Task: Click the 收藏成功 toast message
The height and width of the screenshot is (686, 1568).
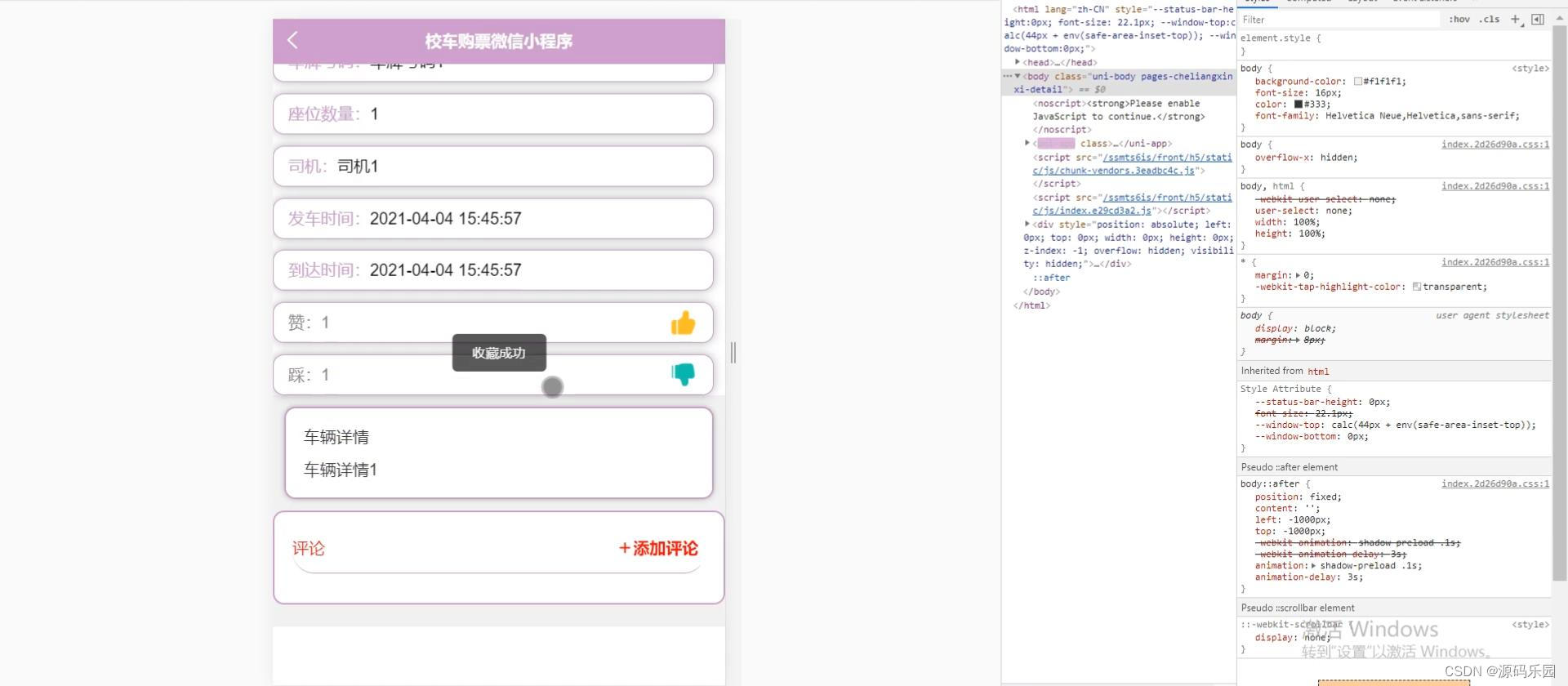Action: (x=499, y=353)
